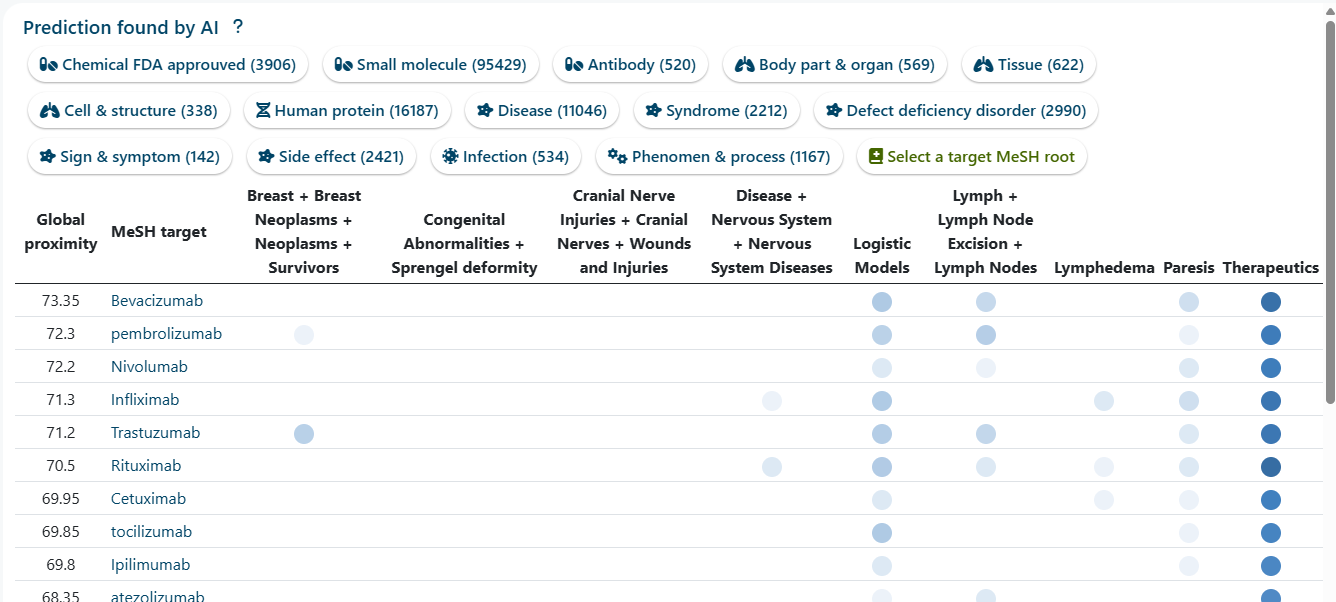
Task: Select Body part & organ filter
Action: coord(835,65)
